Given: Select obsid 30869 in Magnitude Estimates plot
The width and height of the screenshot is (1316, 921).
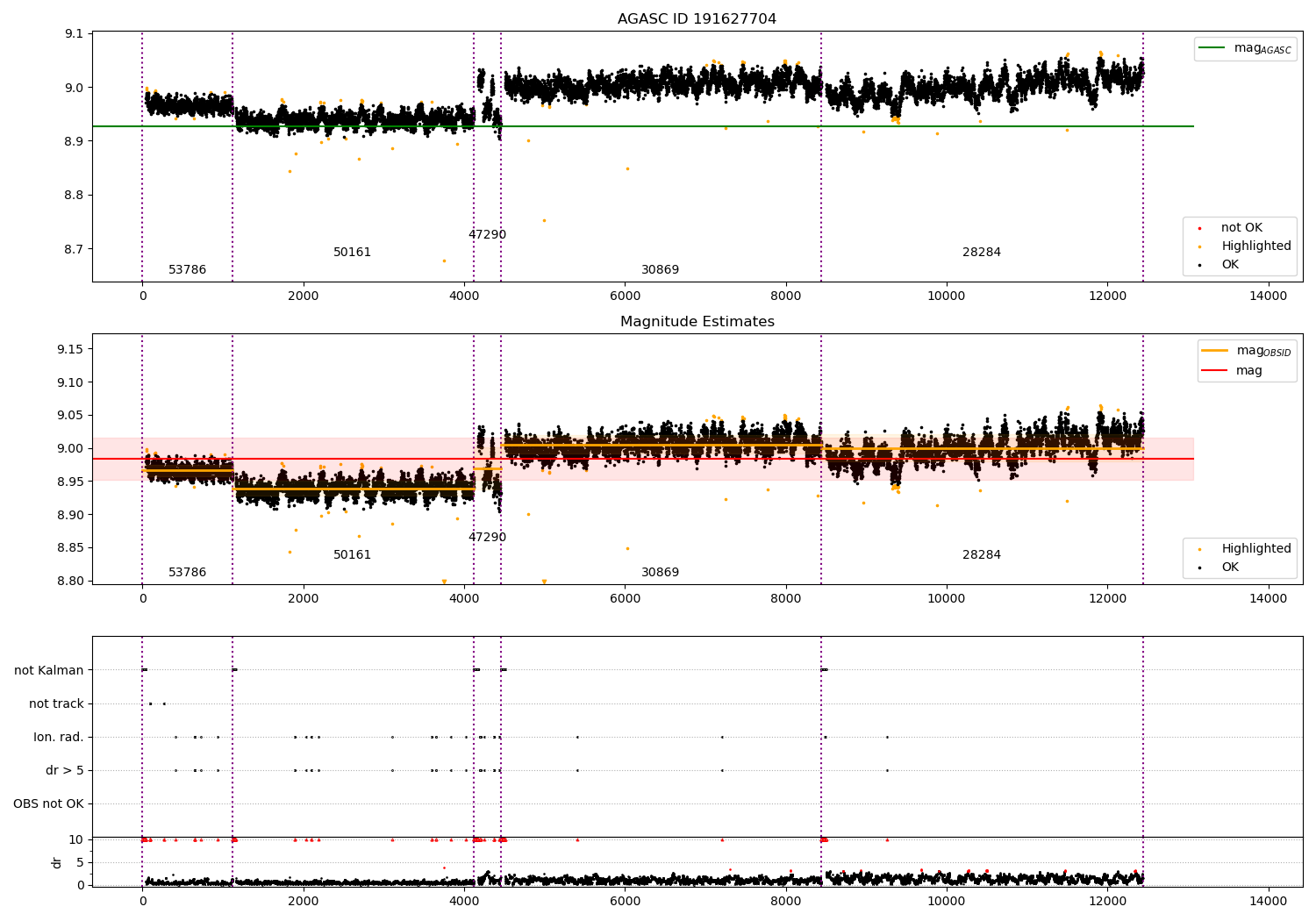Looking at the screenshot, I should tap(660, 573).
